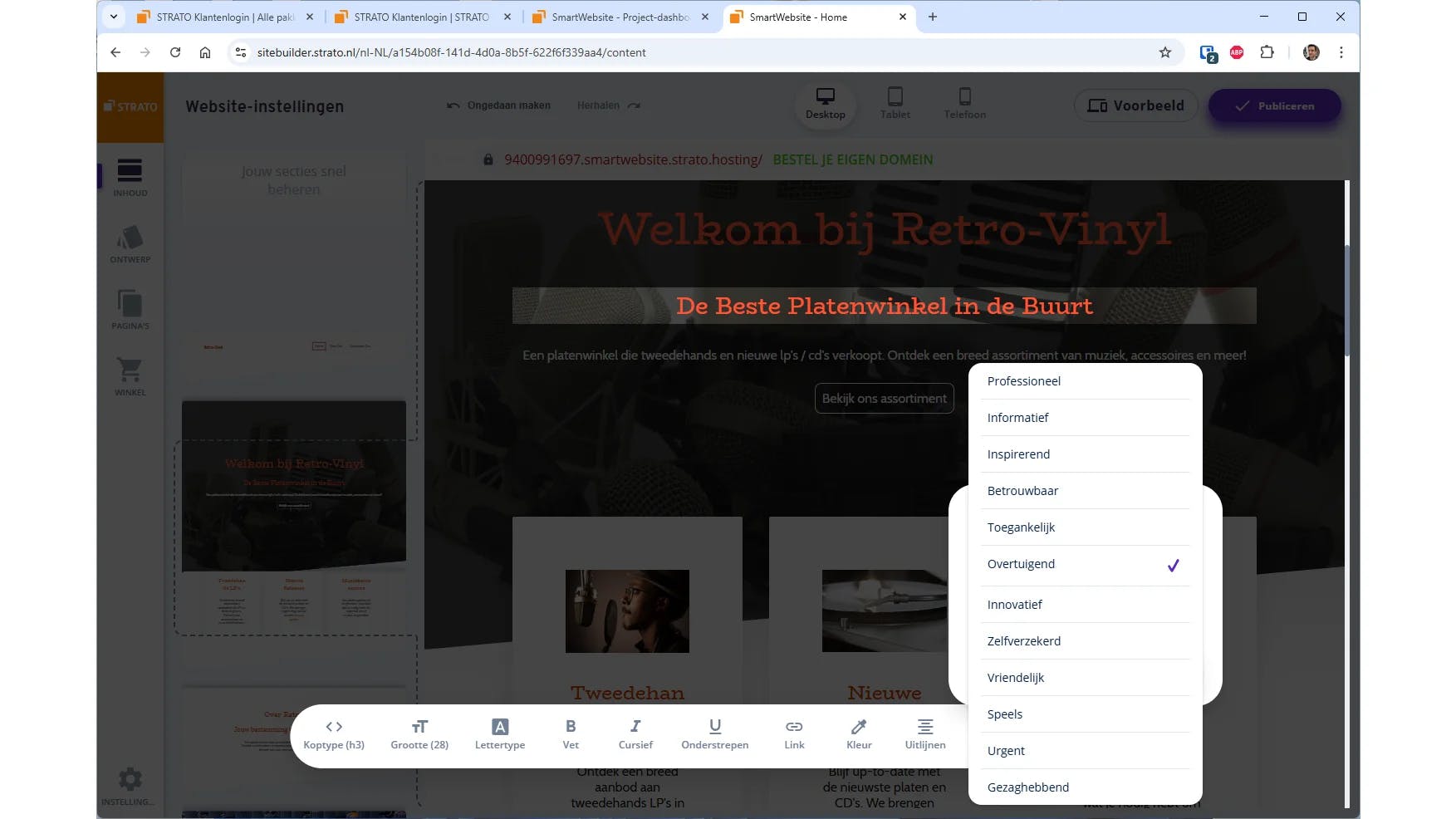1456x819 pixels.
Task: Open the Kleur text color tool
Action: pos(859,734)
